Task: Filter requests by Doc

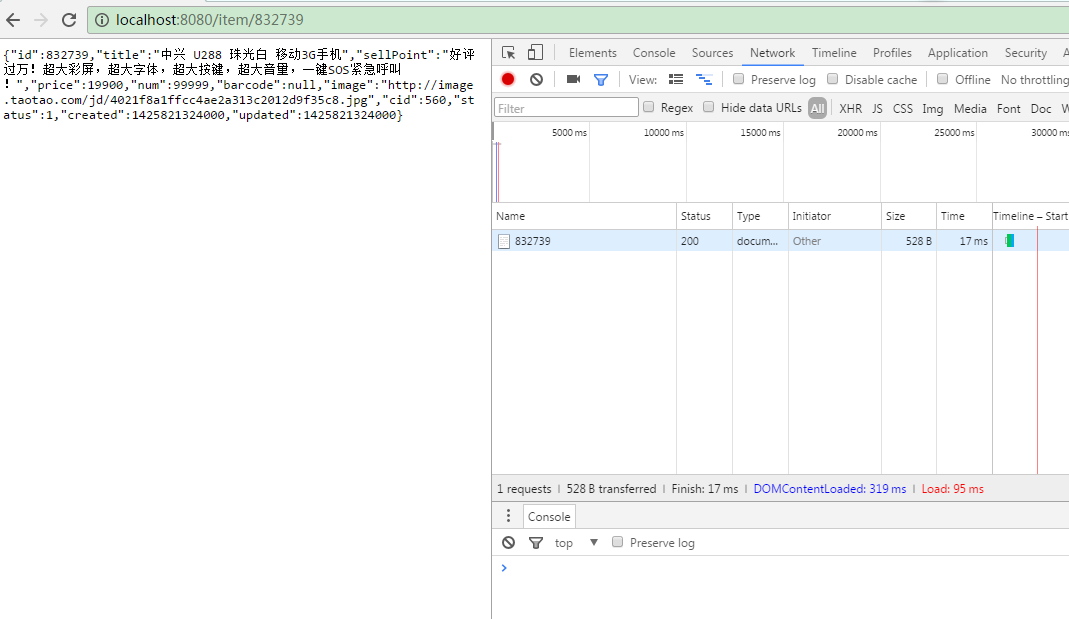Action: pos(1040,108)
